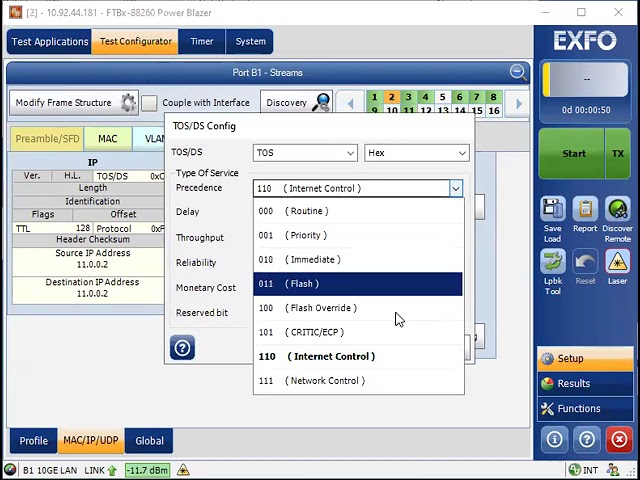Click the laser warning icon in status bar
The height and width of the screenshot is (480, 640).
point(183,469)
